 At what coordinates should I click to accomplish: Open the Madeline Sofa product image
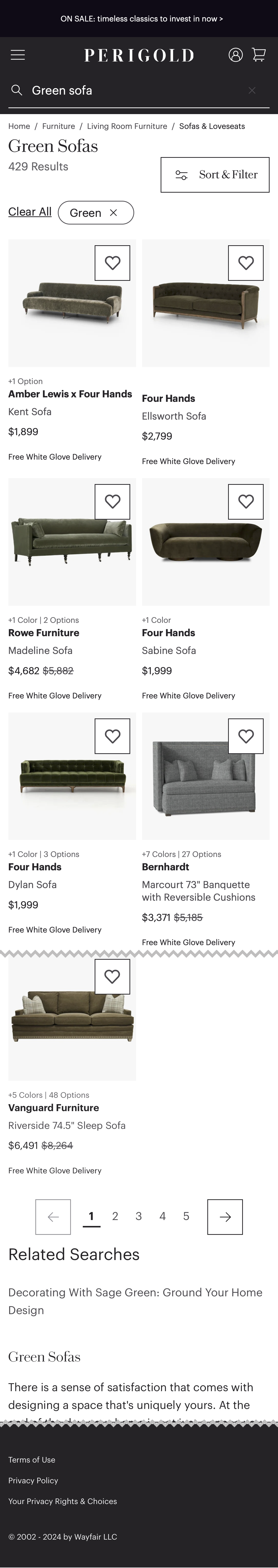point(72,542)
